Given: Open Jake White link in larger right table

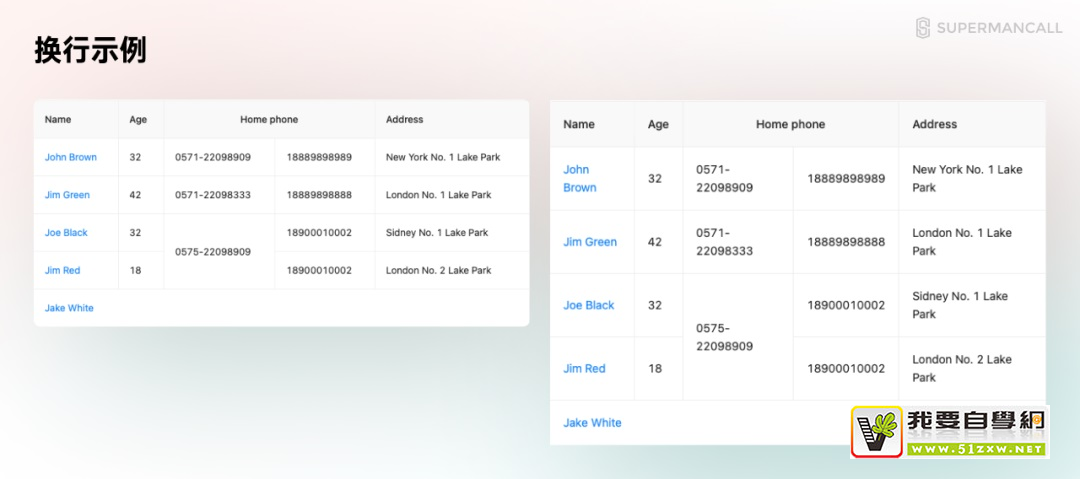Looking at the screenshot, I should [x=592, y=423].
